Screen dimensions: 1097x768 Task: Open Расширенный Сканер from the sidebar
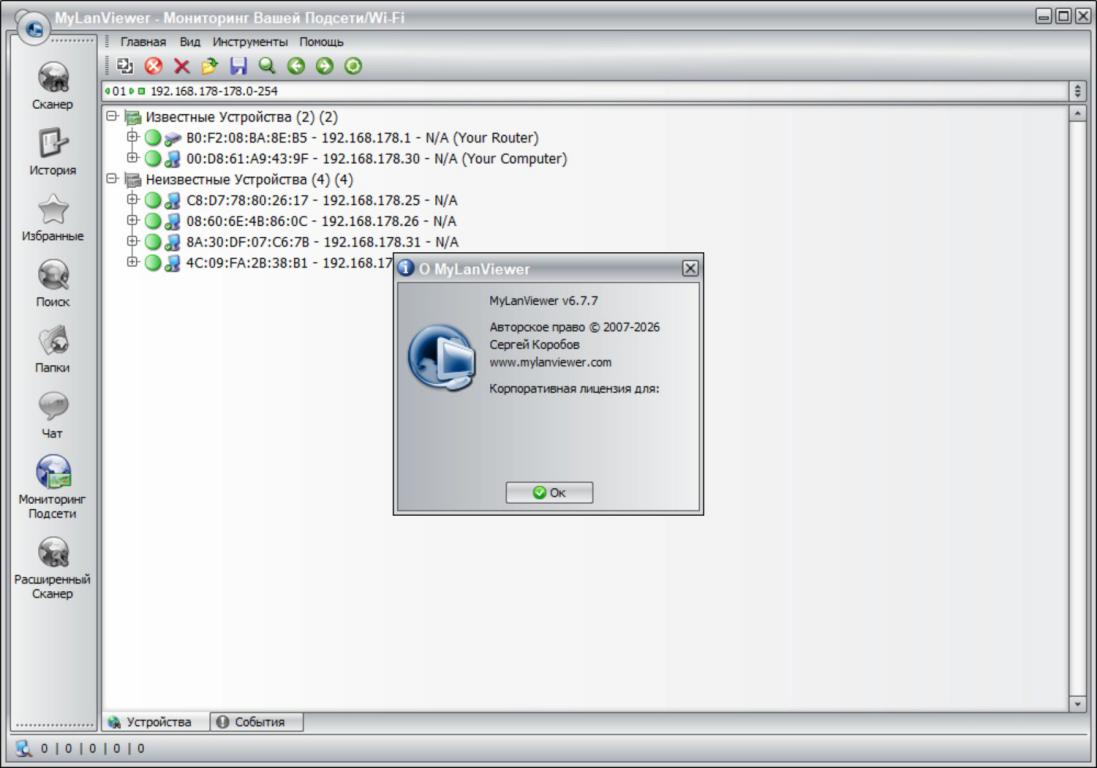(x=53, y=552)
